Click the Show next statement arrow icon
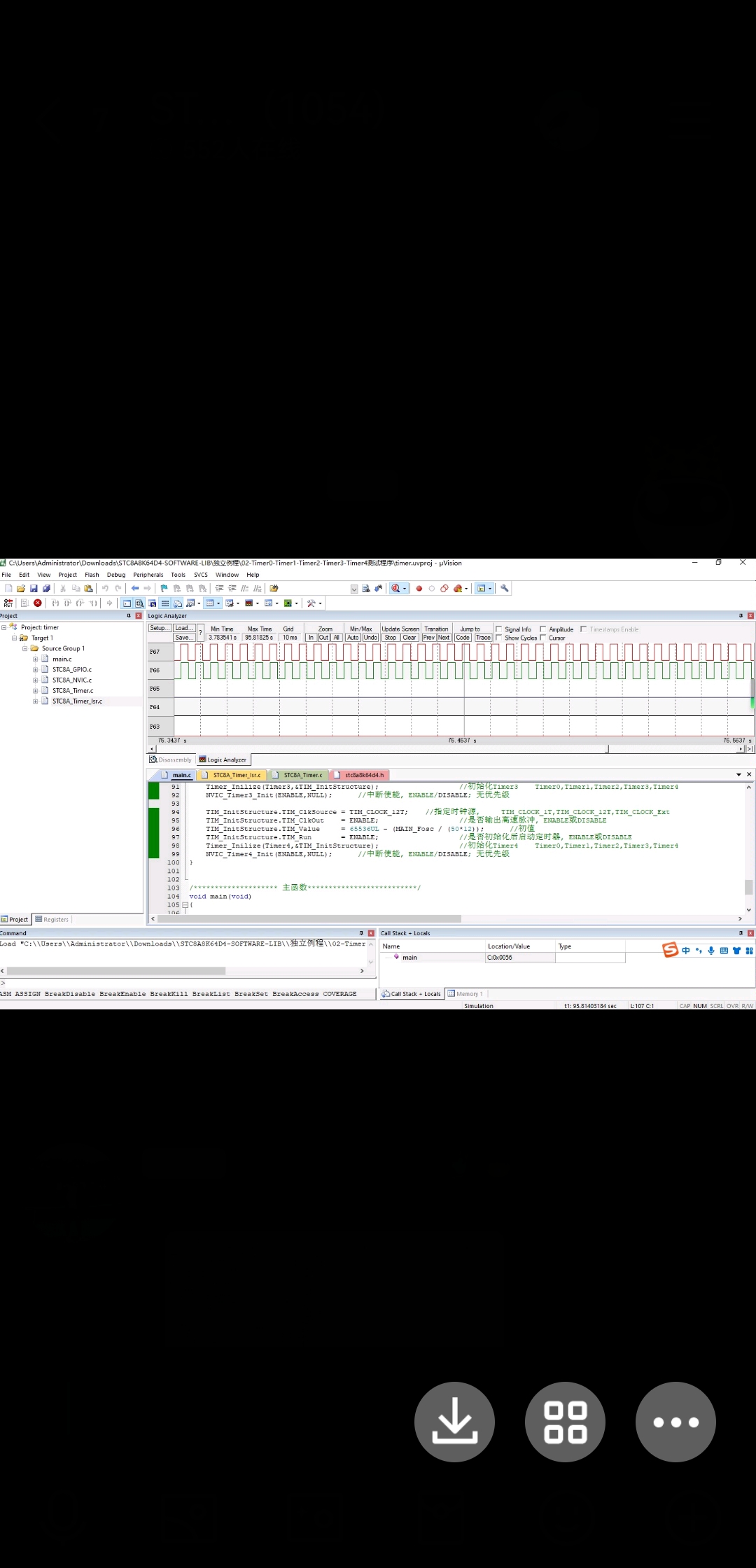The width and height of the screenshot is (756, 1568). click(109, 603)
